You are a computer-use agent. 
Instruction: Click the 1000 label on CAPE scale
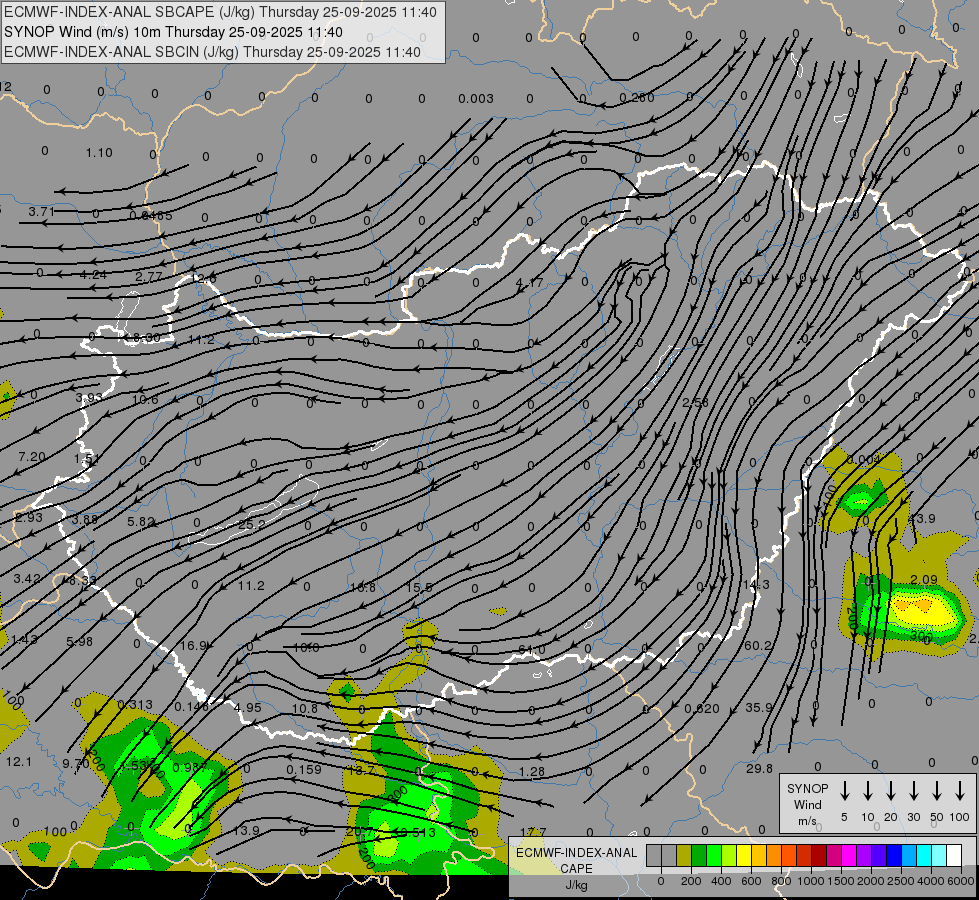pos(811,881)
